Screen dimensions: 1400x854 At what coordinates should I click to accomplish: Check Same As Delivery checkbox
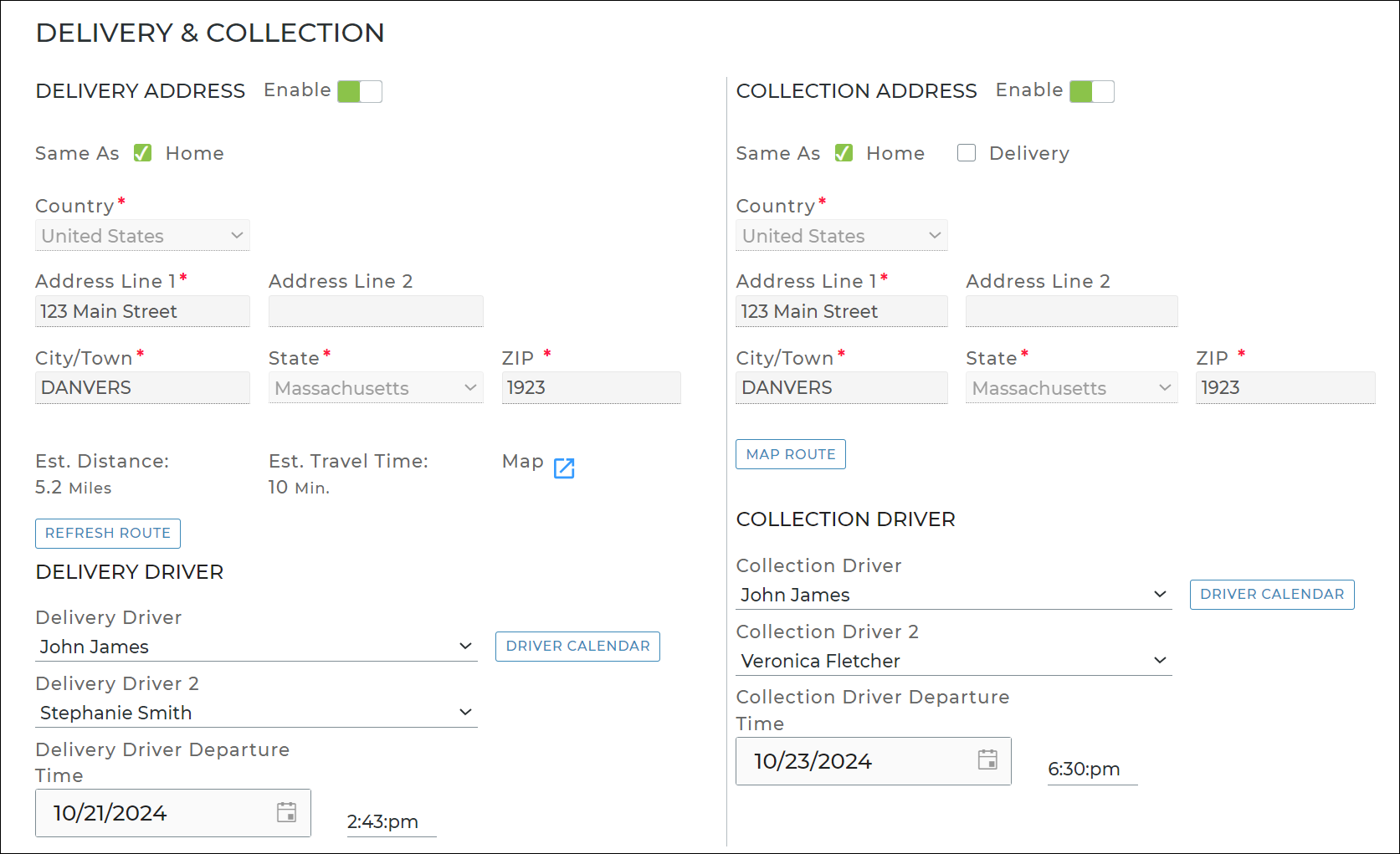coord(967,153)
